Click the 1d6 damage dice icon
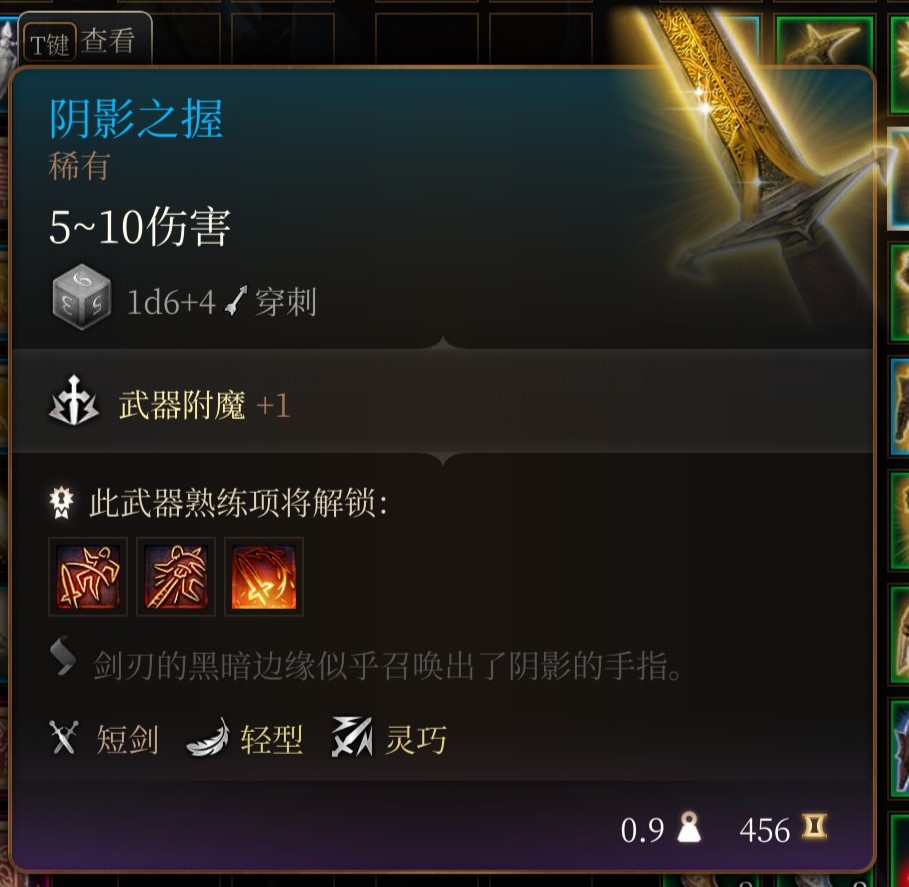This screenshot has width=909, height=887. [x=81, y=297]
